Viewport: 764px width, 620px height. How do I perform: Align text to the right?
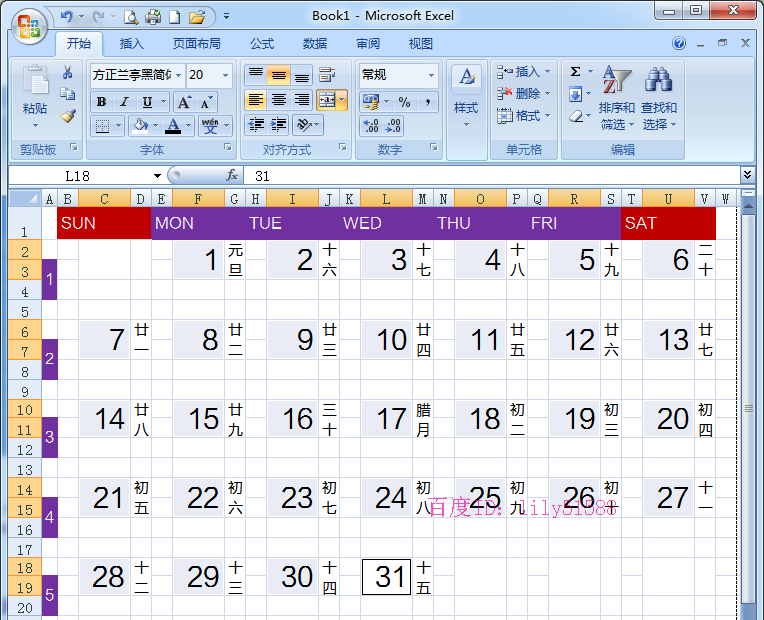(302, 100)
